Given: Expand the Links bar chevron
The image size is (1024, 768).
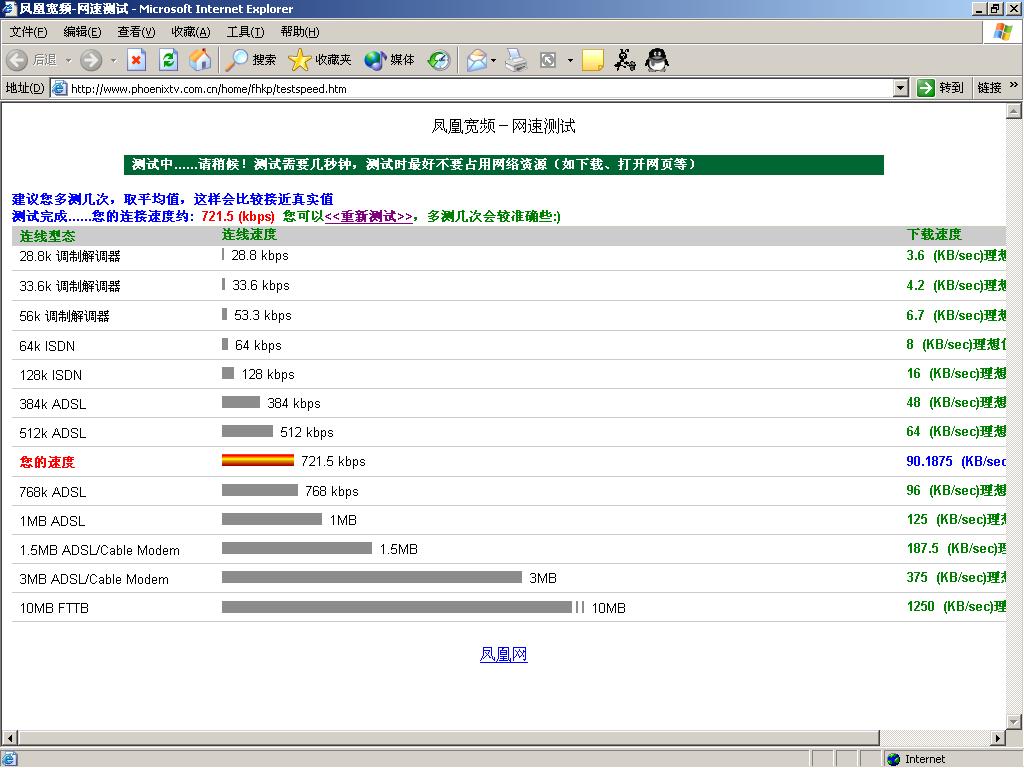Looking at the screenshot, I should click(1014, 85).
